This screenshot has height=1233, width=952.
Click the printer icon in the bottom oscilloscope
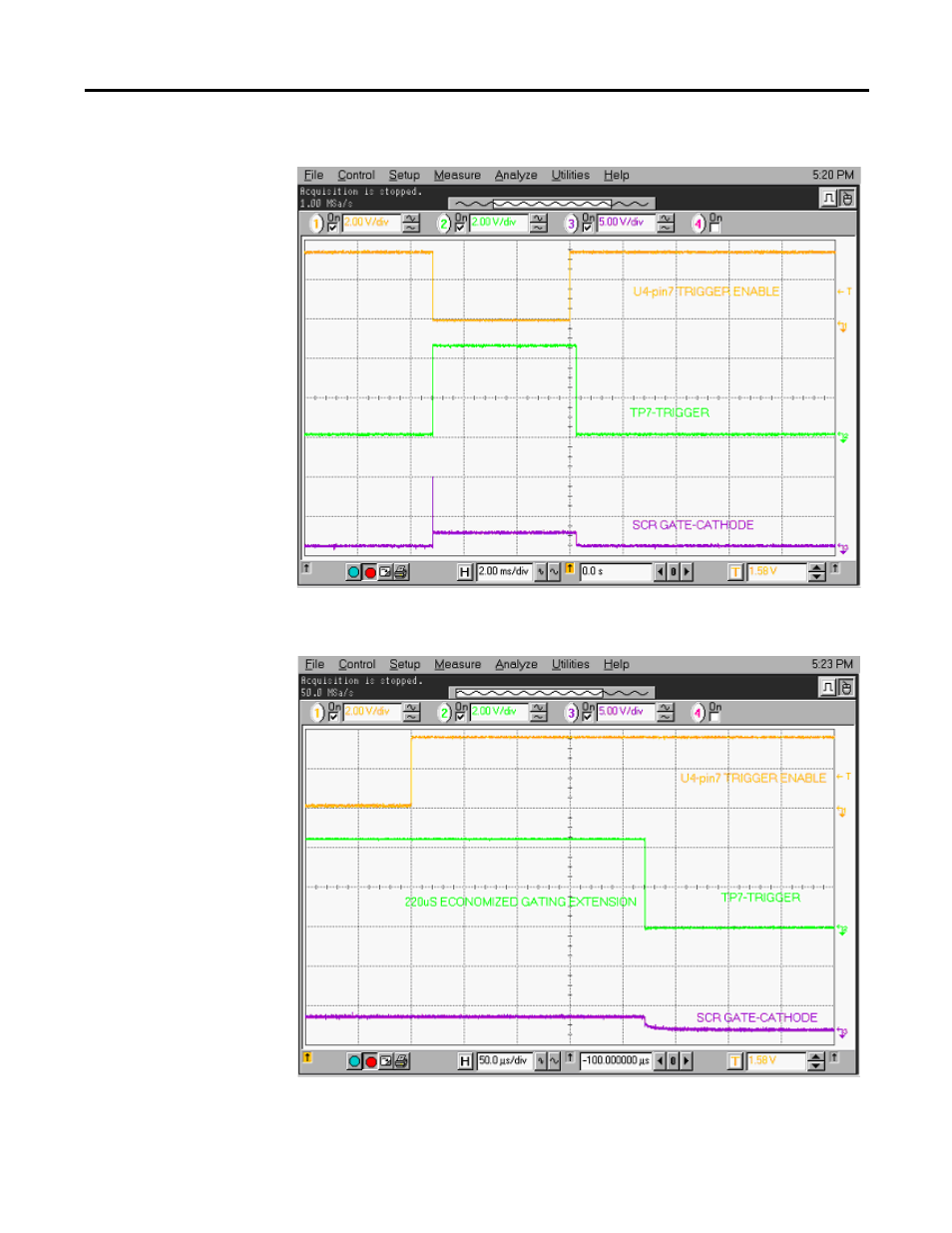(401, 1061)
